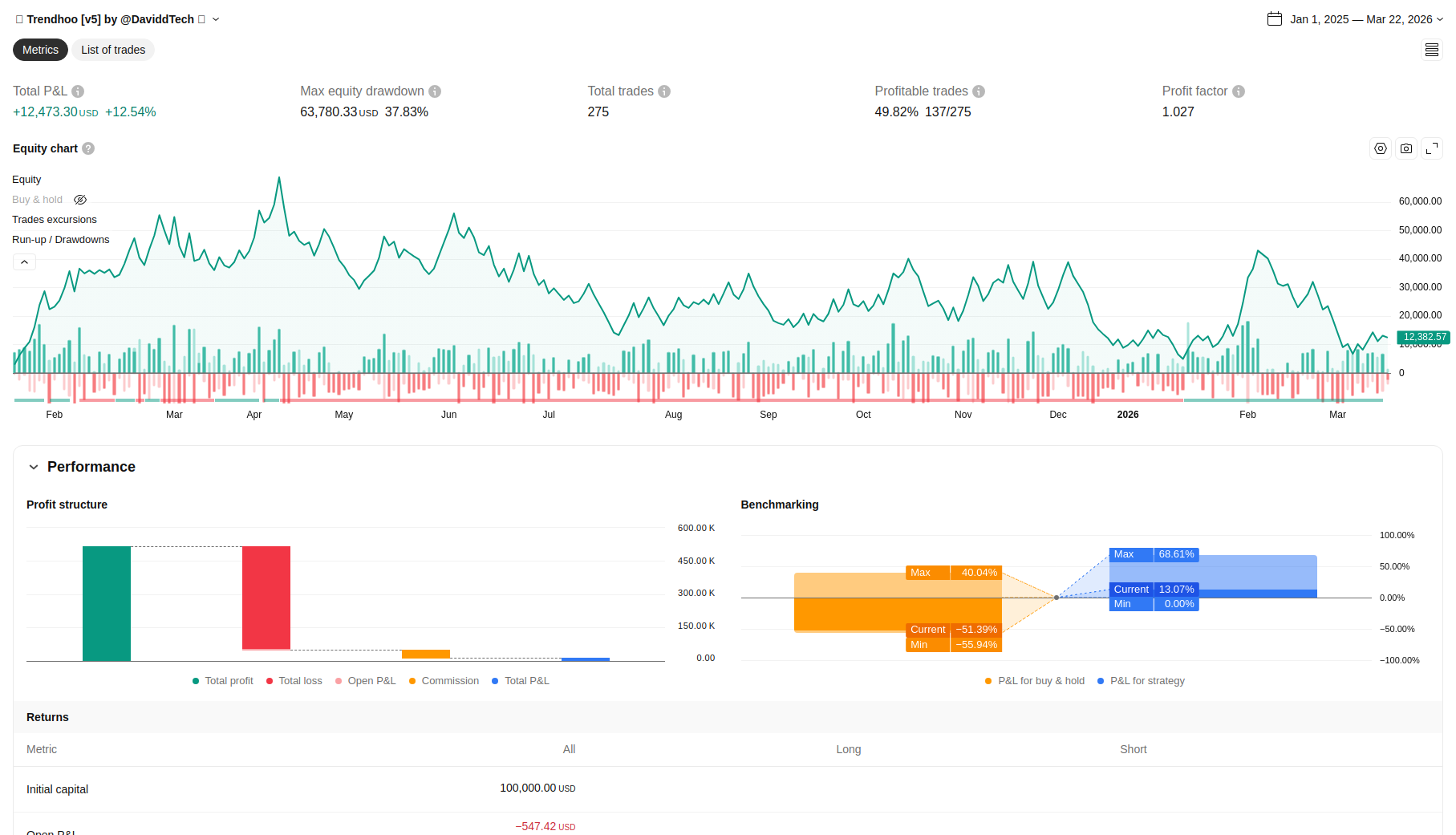Click Total profit legend item
This screenshot has width=1456, height=835.
(x=223, y=681)
